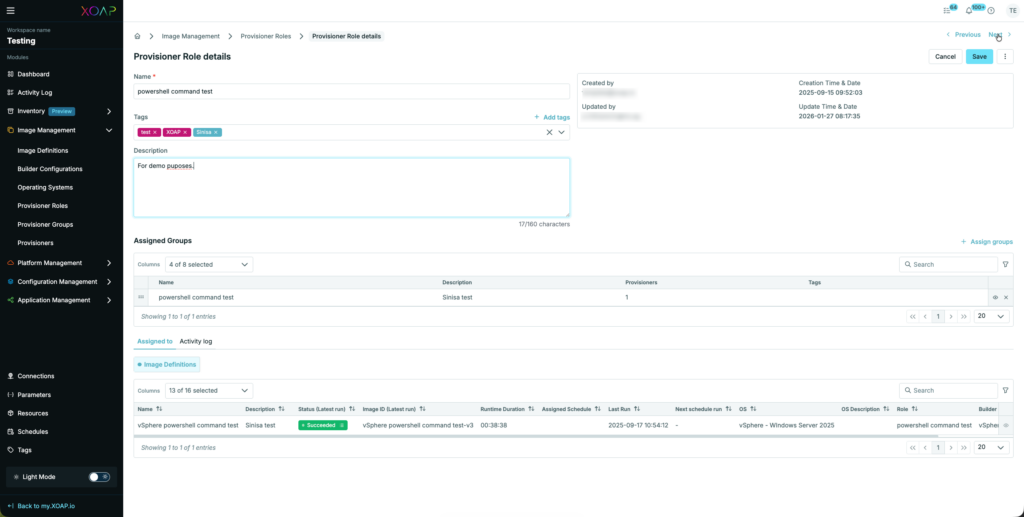
Task: Open the notifications bell icon
Action: tap(968, 10)
